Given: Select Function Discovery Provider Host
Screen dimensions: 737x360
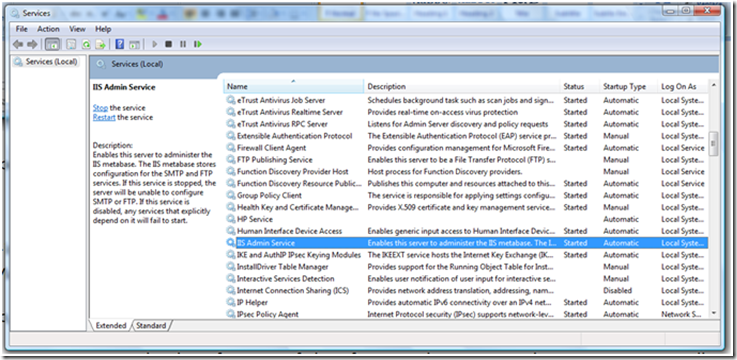Looking at the screenshot, I should [x=466, y=172].
